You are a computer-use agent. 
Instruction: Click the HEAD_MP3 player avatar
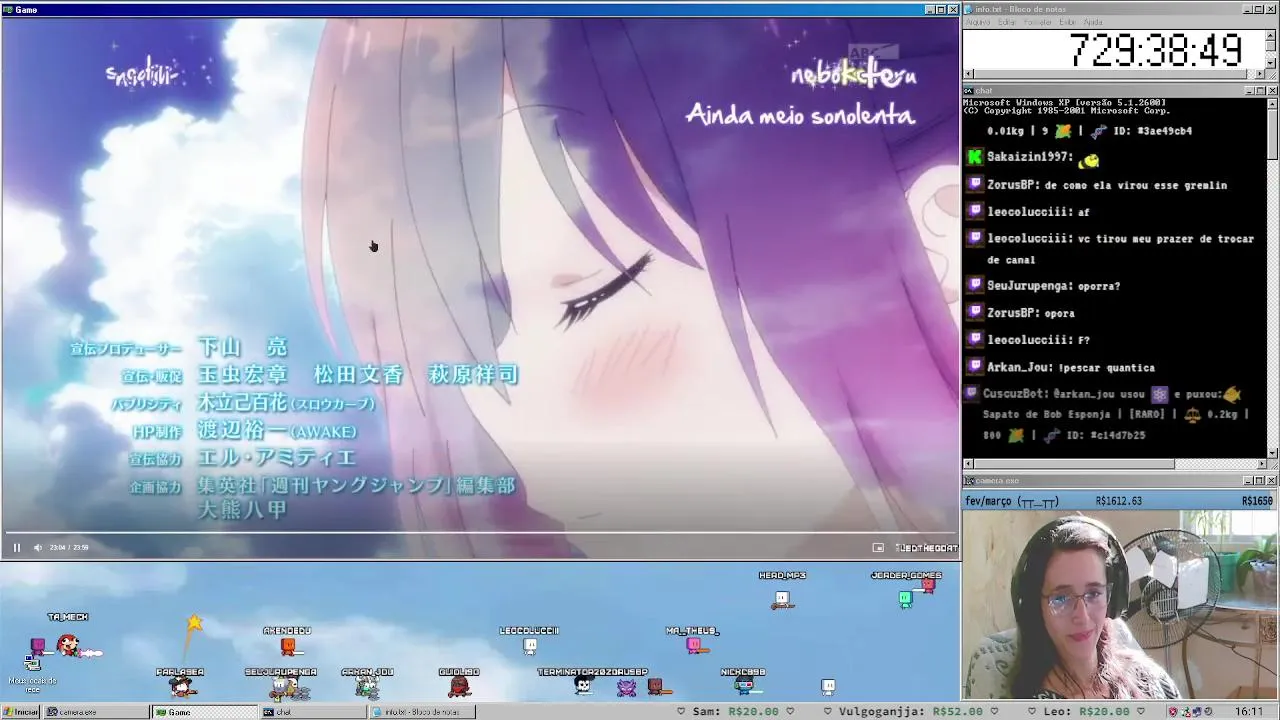(x=782, y=599)
